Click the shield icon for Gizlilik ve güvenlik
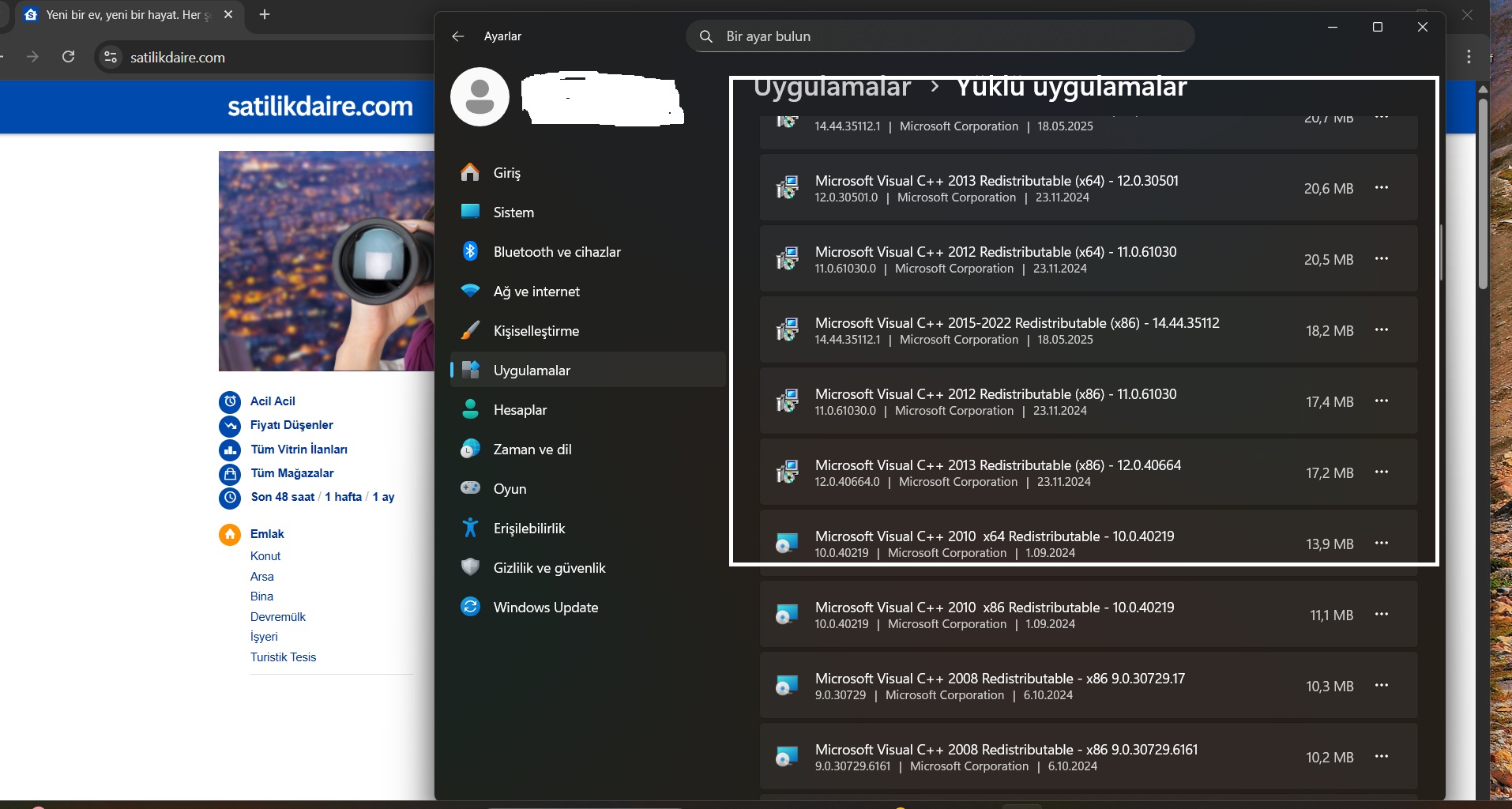This screenshot has width=1512, height=809. pos(470,566)
